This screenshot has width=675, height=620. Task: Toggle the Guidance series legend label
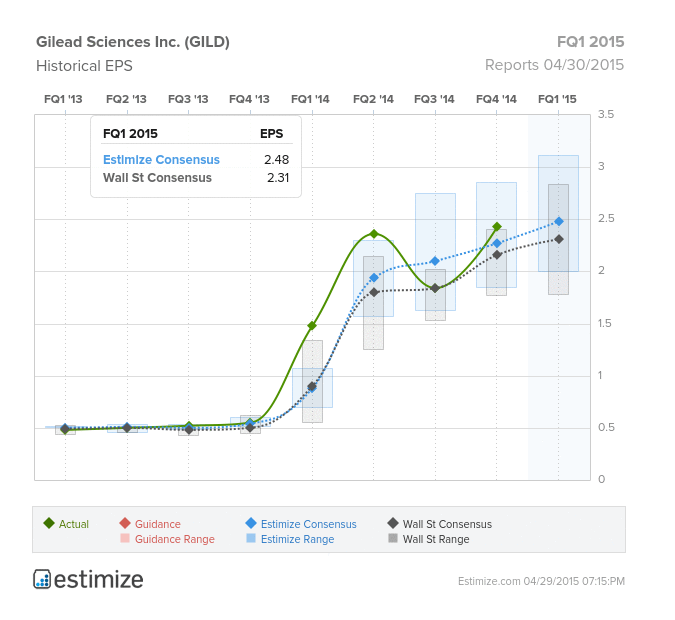[158, 524]
